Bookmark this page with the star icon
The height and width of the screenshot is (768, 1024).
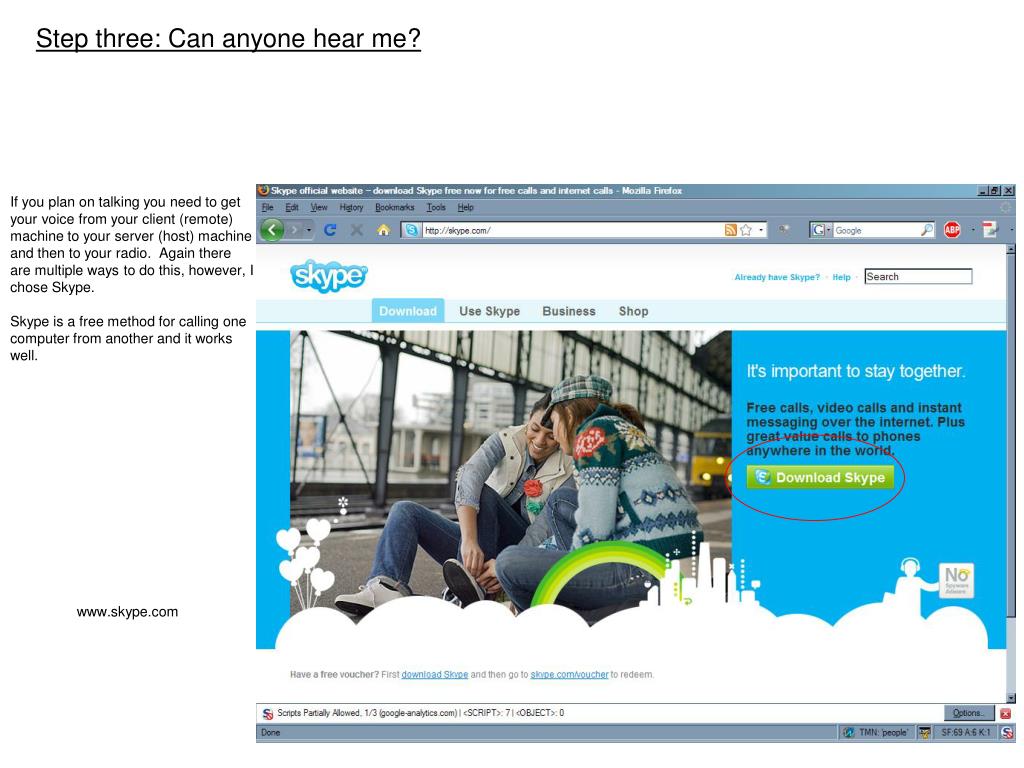746,230
